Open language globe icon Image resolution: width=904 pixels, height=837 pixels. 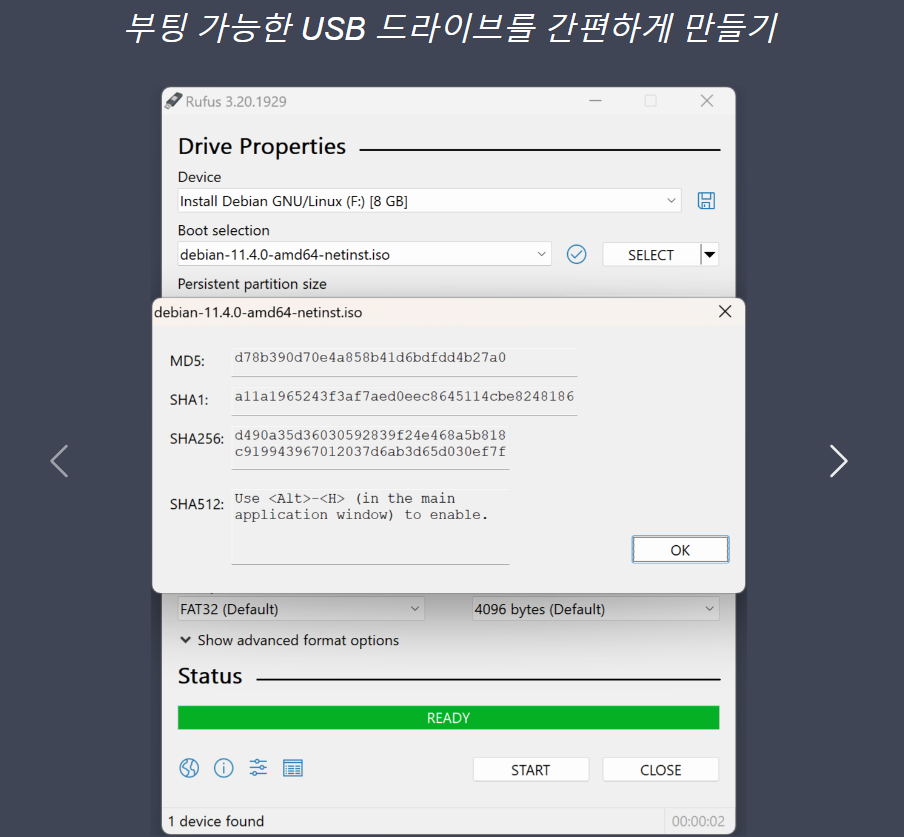[x=189, y=768]
